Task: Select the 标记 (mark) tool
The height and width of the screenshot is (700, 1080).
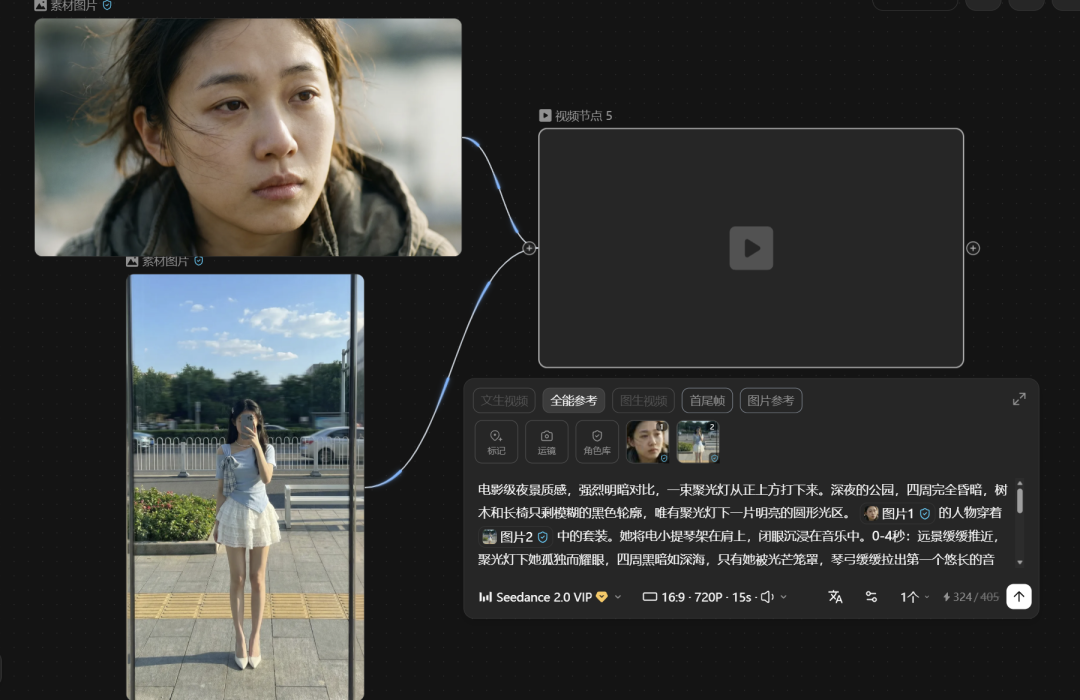Action: 496,441
